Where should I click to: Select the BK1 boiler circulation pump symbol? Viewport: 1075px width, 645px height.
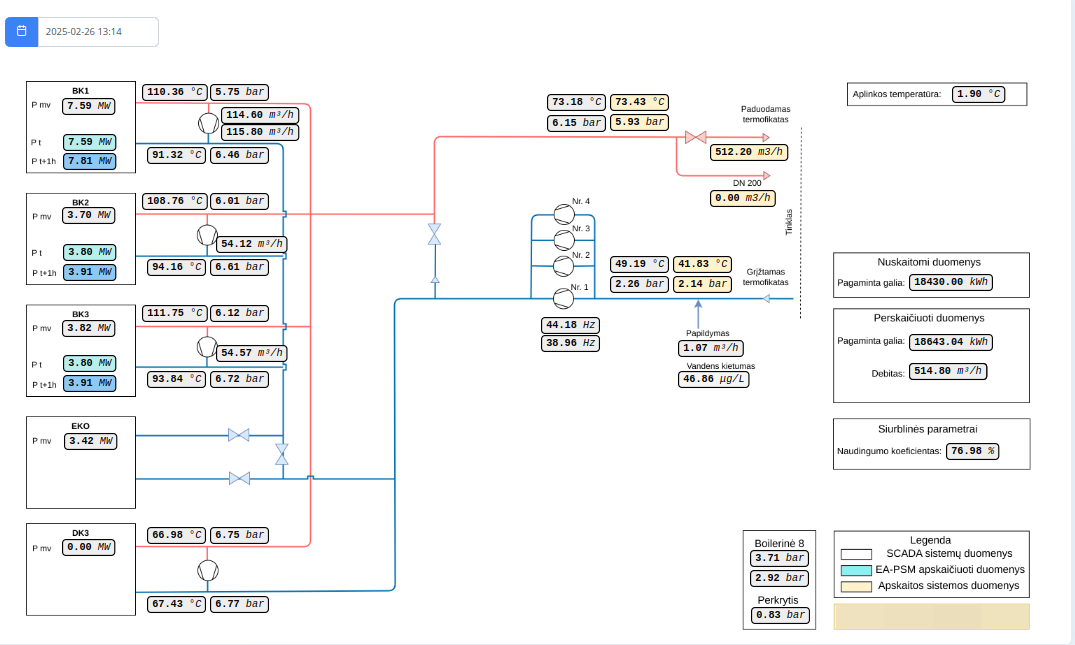click(207, 123)
